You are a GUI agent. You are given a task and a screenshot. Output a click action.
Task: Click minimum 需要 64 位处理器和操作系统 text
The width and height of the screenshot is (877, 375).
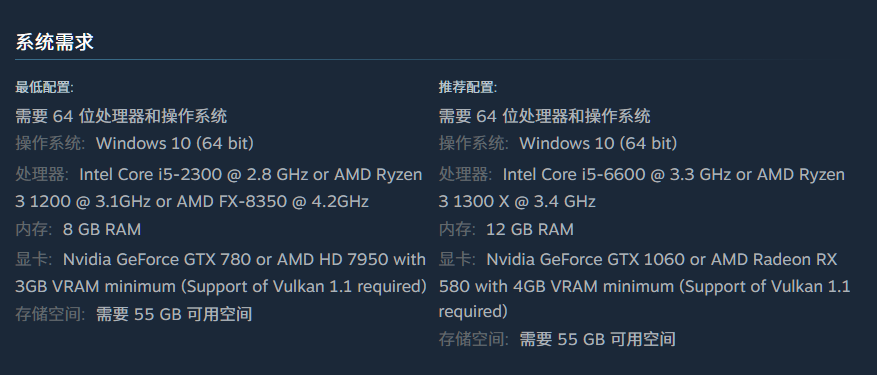click(121, 116)
